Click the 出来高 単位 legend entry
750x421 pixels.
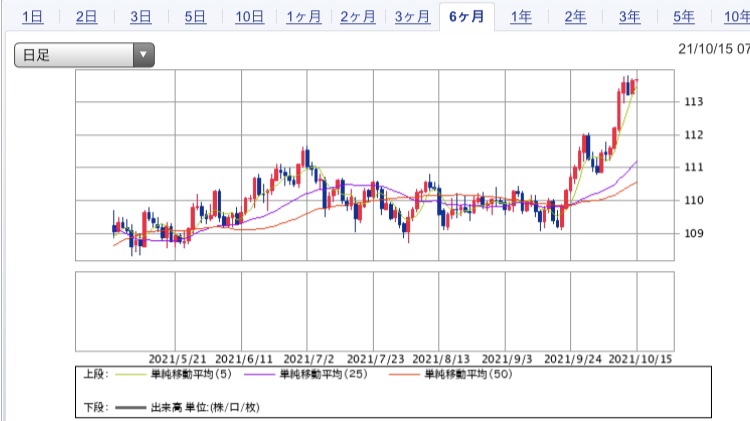pyautogui.click(x=205, y=408)
